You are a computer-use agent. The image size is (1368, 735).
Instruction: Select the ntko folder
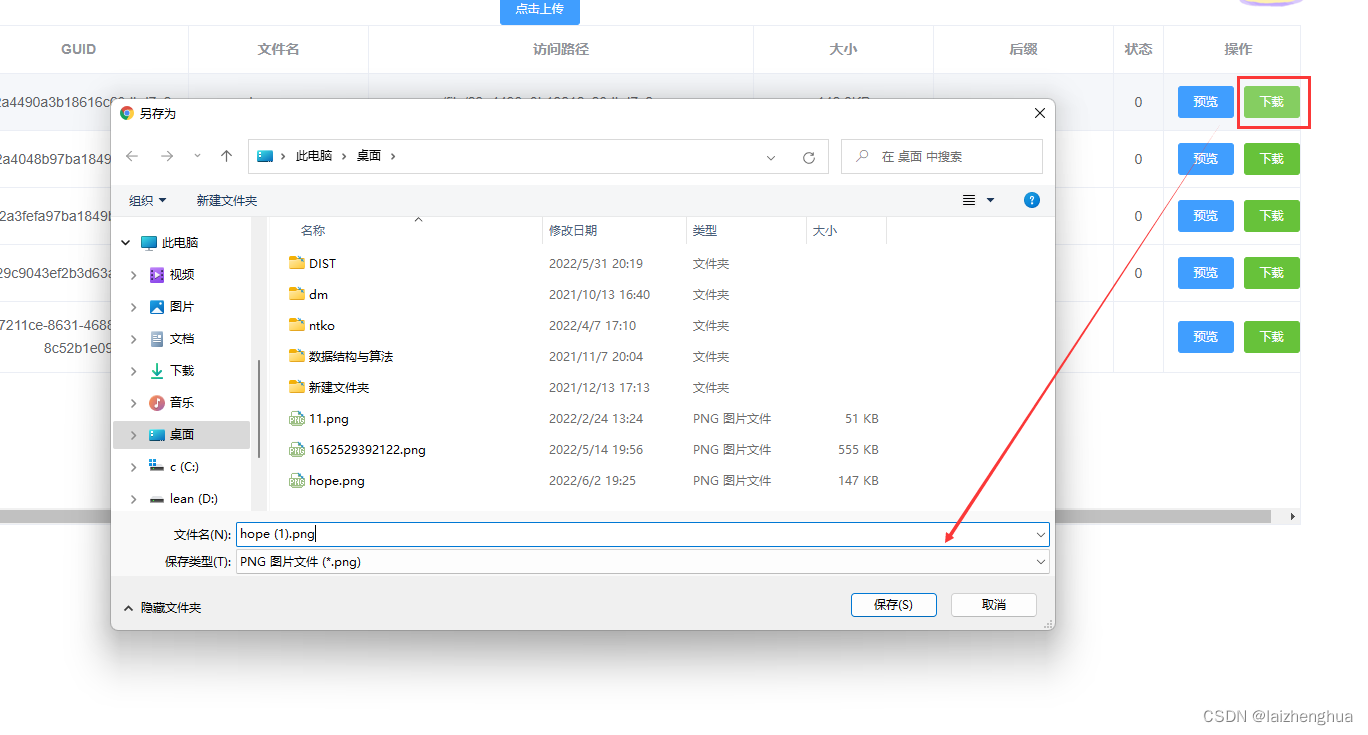322,326
